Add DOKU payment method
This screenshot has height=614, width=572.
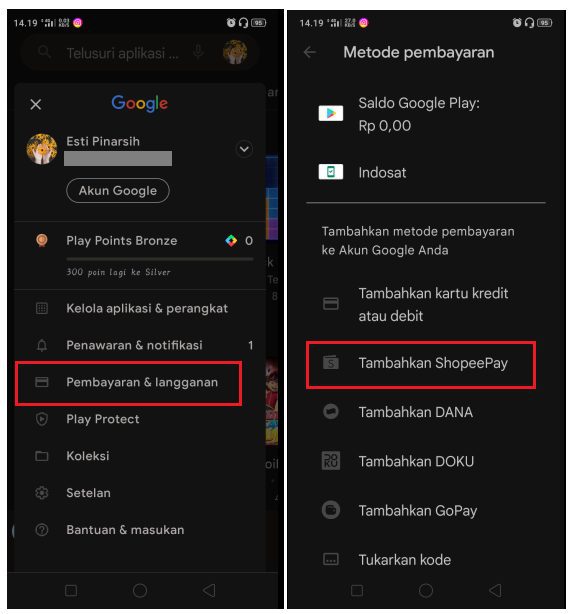426,461
